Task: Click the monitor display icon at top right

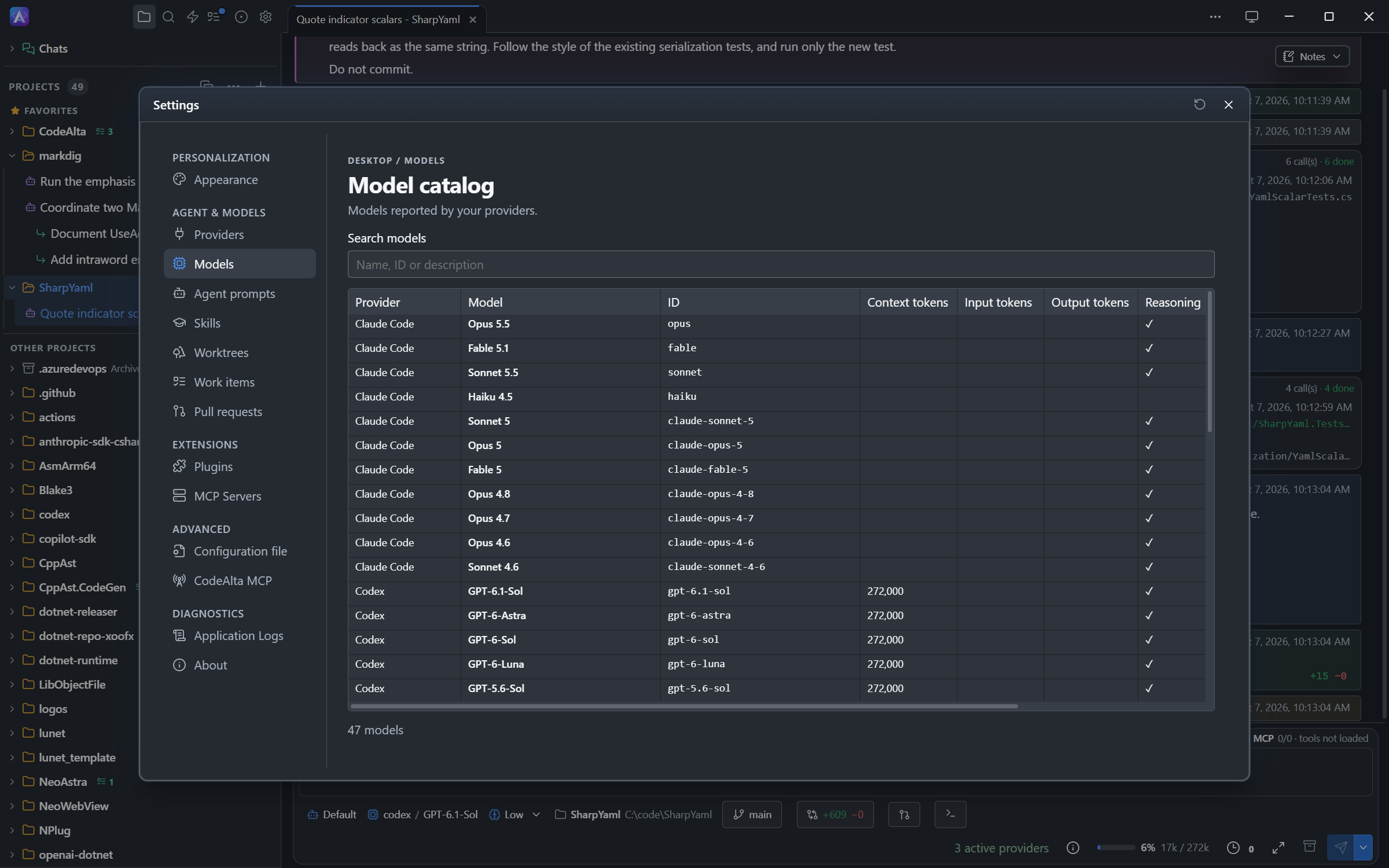Action: [1252, 17]
